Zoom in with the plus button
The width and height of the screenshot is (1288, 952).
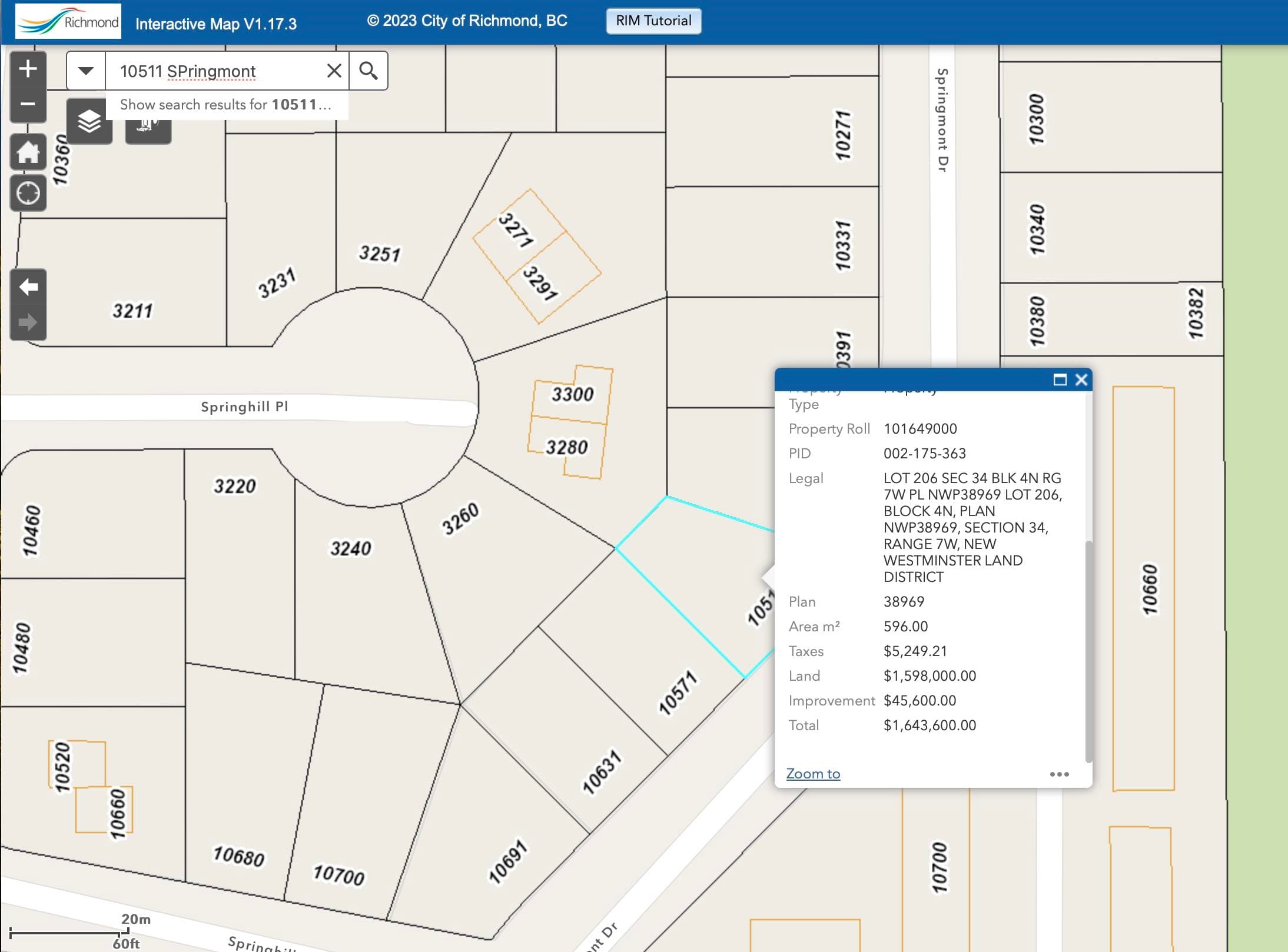click(28, 69)
